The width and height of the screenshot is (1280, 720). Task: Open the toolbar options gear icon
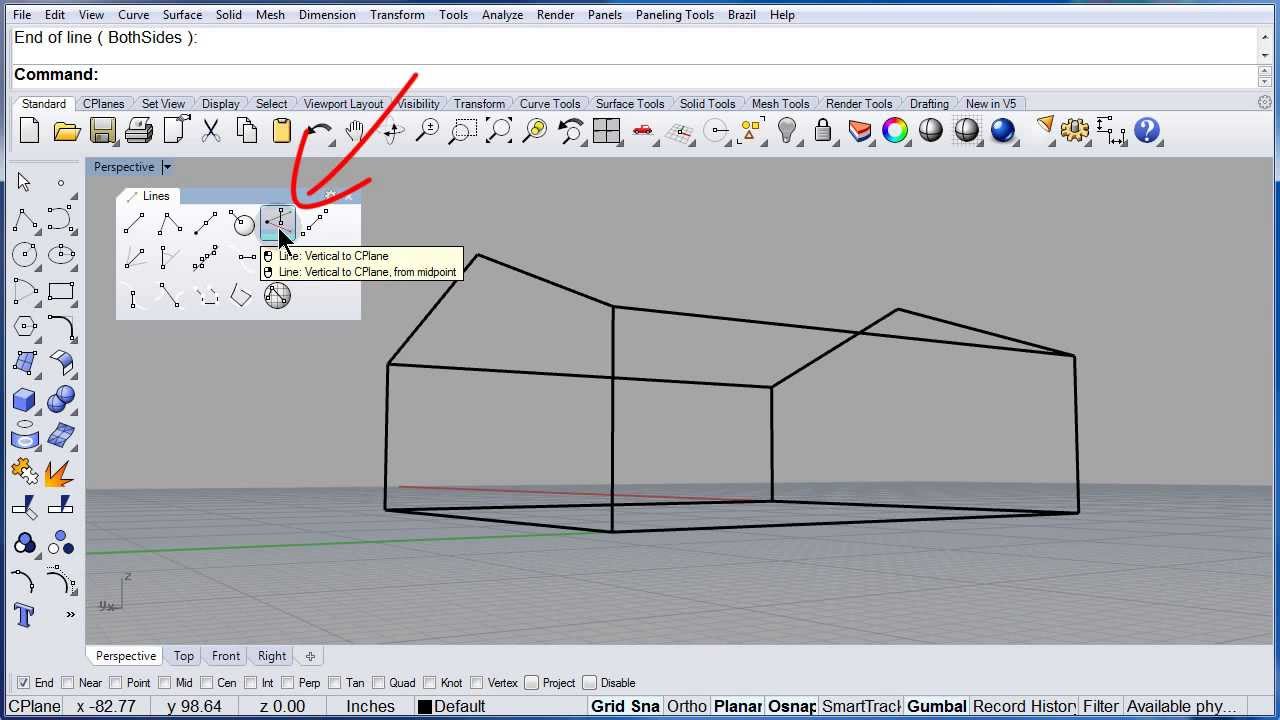[1265, 103]
